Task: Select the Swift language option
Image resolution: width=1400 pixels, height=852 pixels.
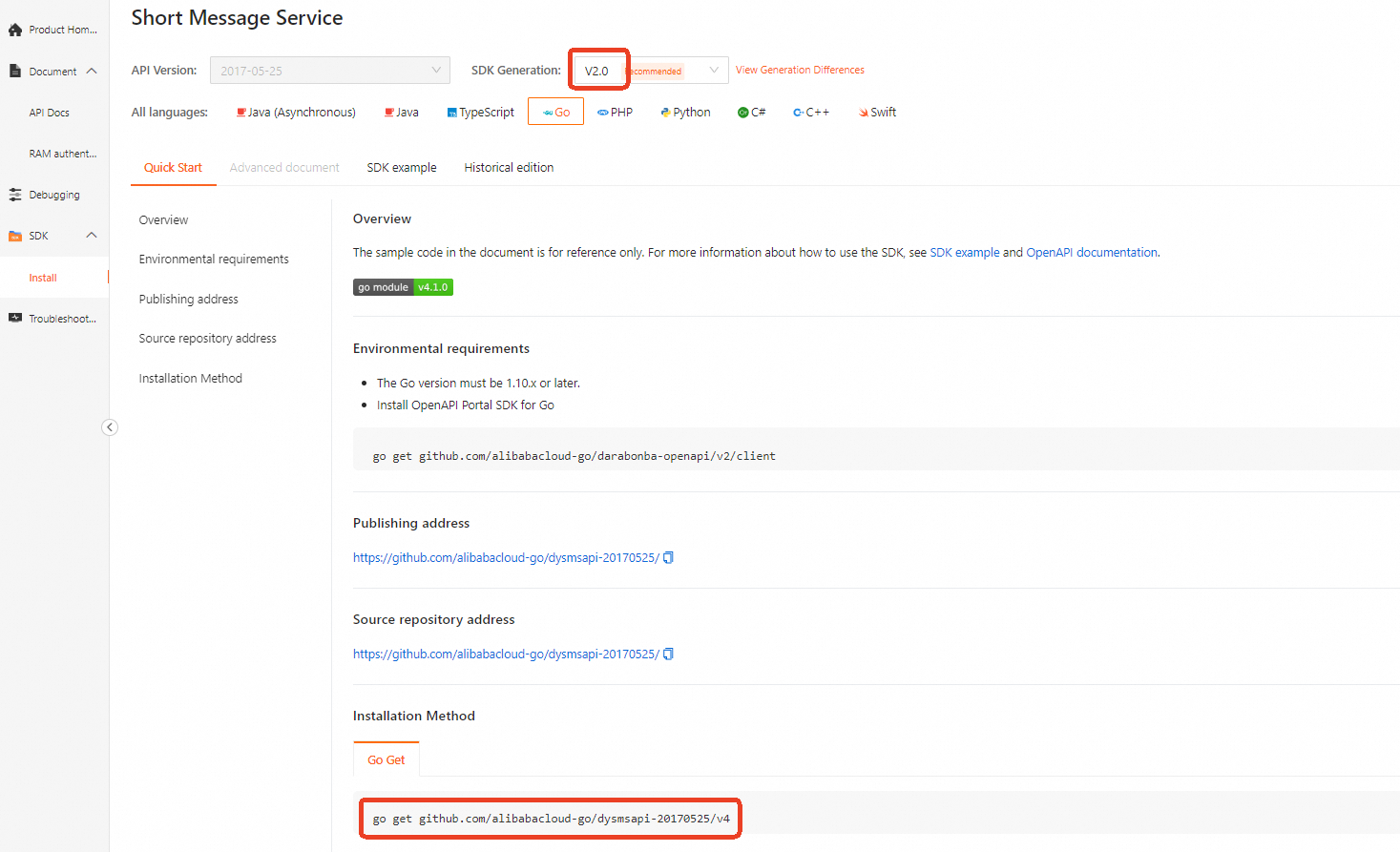Action: click(x=877, y=112)
